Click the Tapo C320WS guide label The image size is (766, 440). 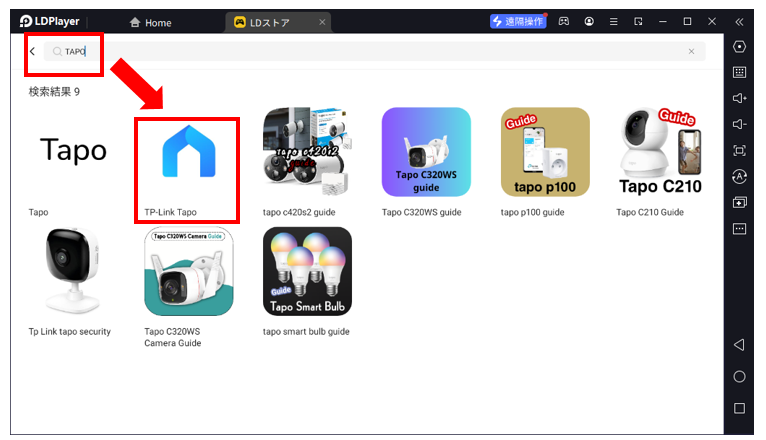422,212
